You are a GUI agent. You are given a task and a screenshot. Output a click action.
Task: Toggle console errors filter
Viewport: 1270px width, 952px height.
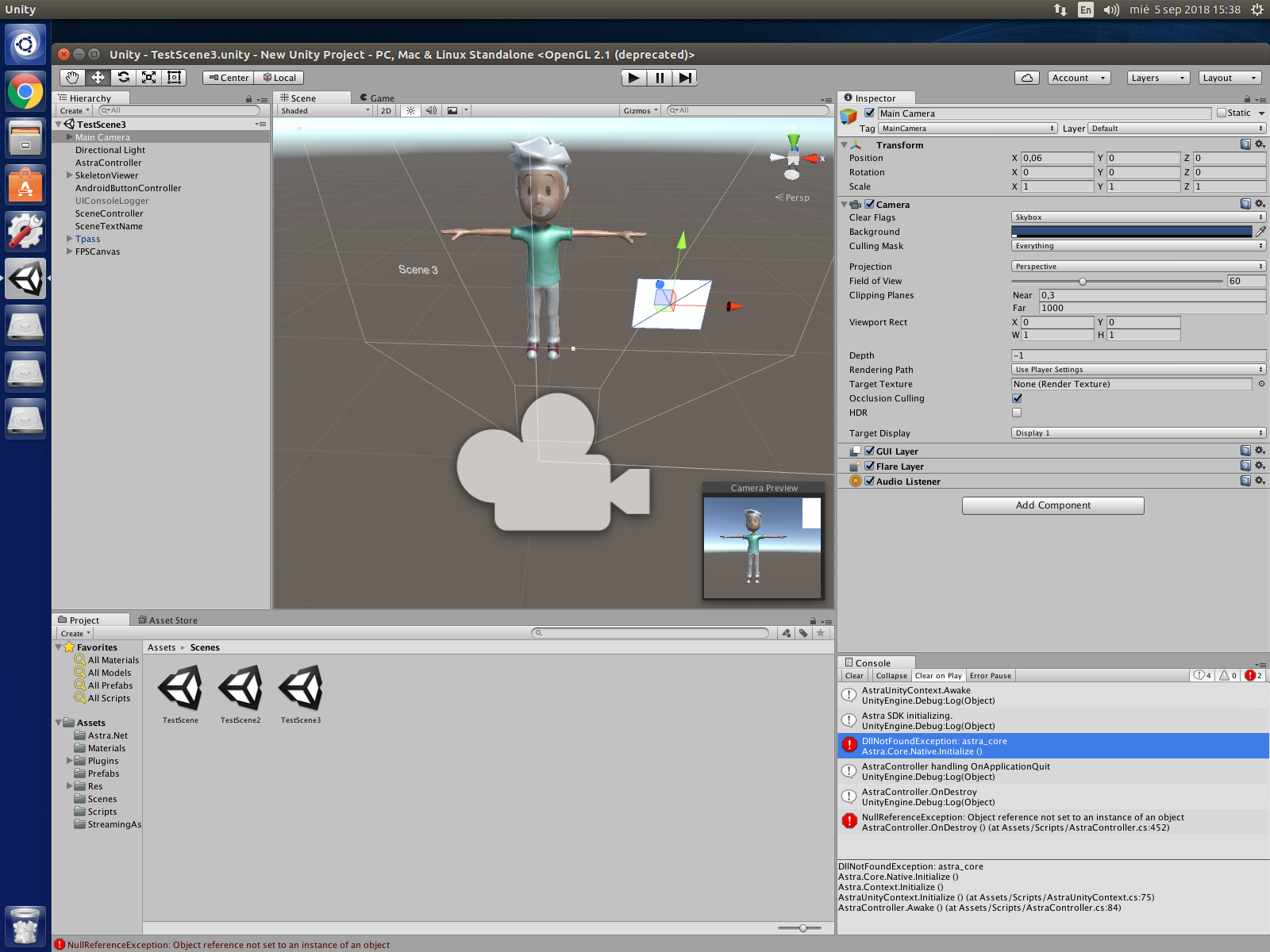tap(1254, 676)
